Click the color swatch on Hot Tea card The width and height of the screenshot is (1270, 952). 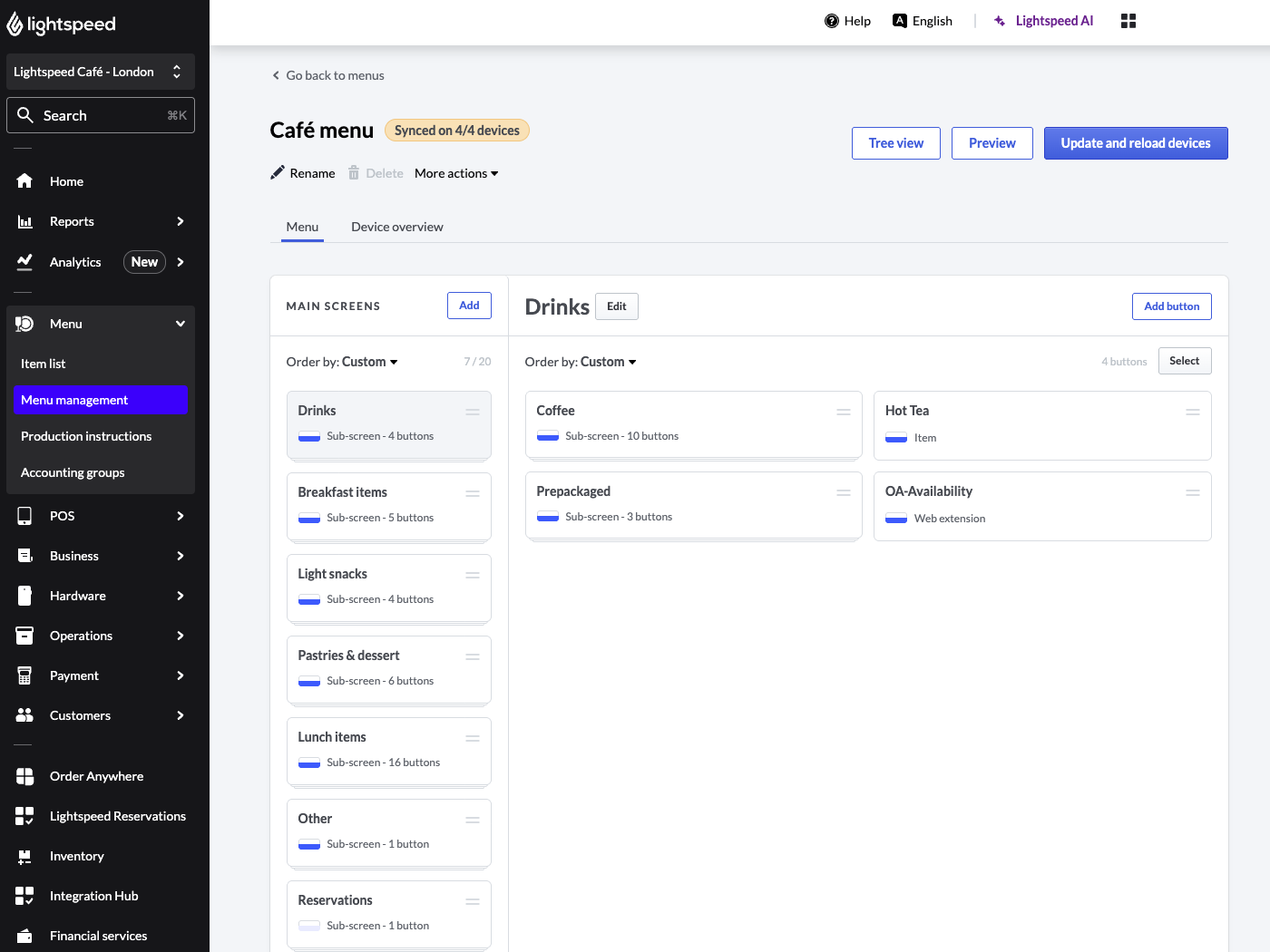896,438
